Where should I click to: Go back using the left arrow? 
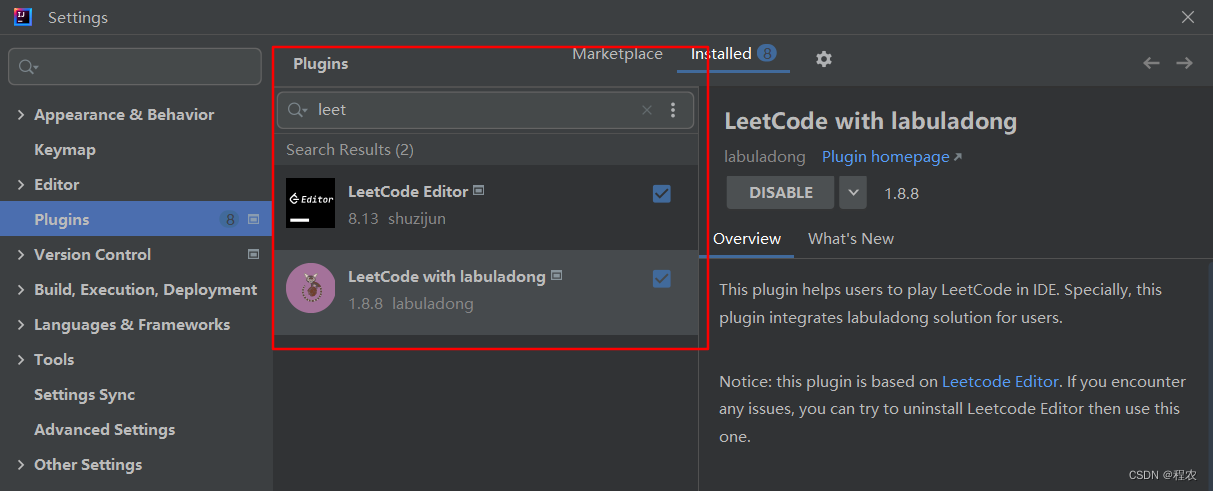click(1151, 63)
